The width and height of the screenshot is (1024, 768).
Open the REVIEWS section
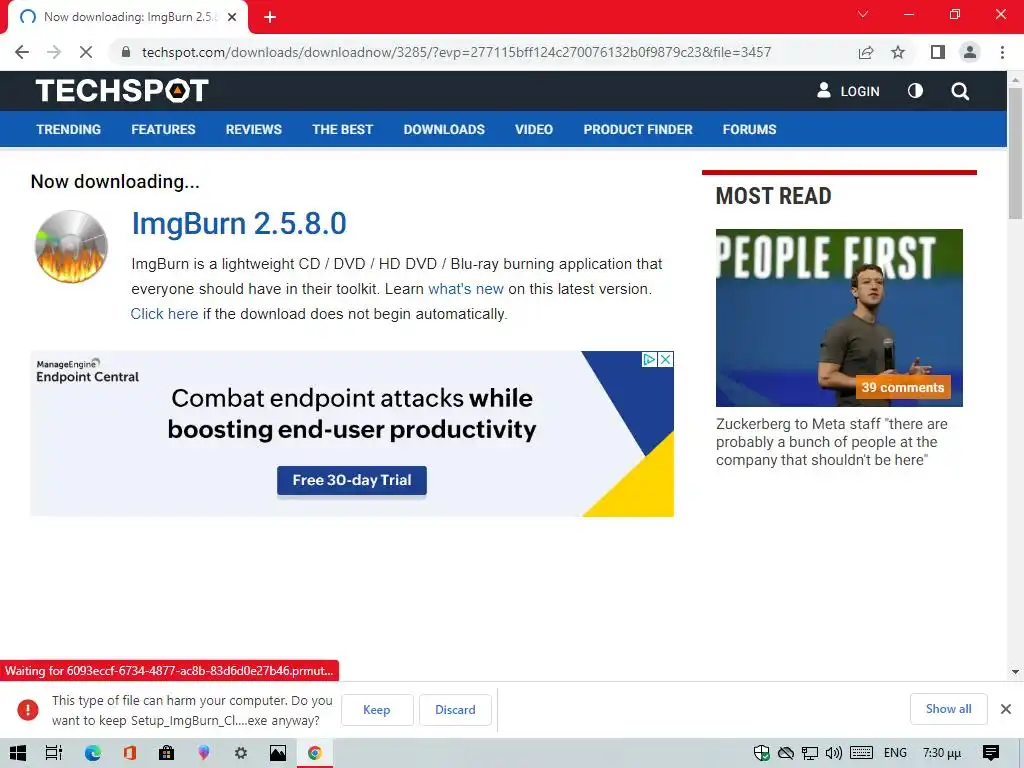254,129
